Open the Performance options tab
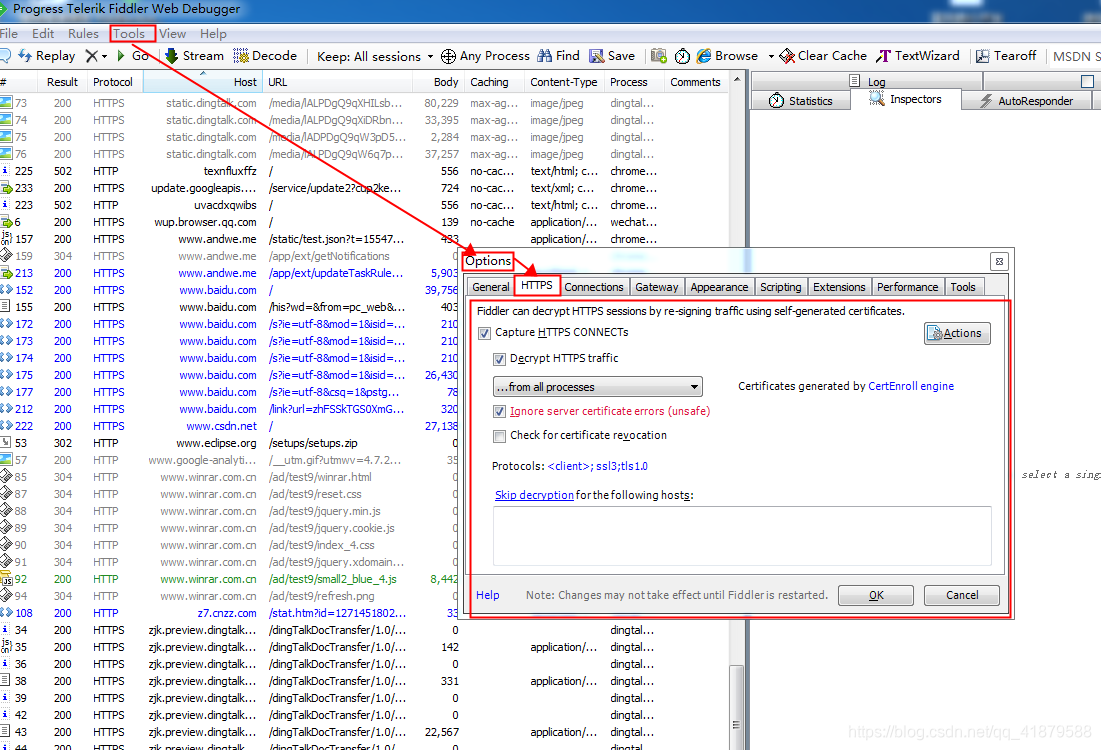Screen dimensions: 1101x750 [x=907, y=287]
